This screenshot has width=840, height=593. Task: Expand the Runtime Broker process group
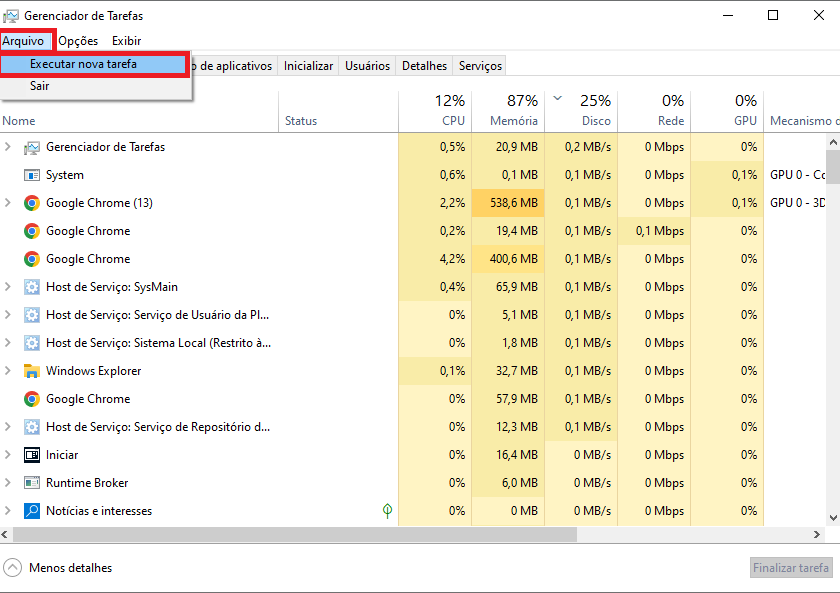[8, 482]
